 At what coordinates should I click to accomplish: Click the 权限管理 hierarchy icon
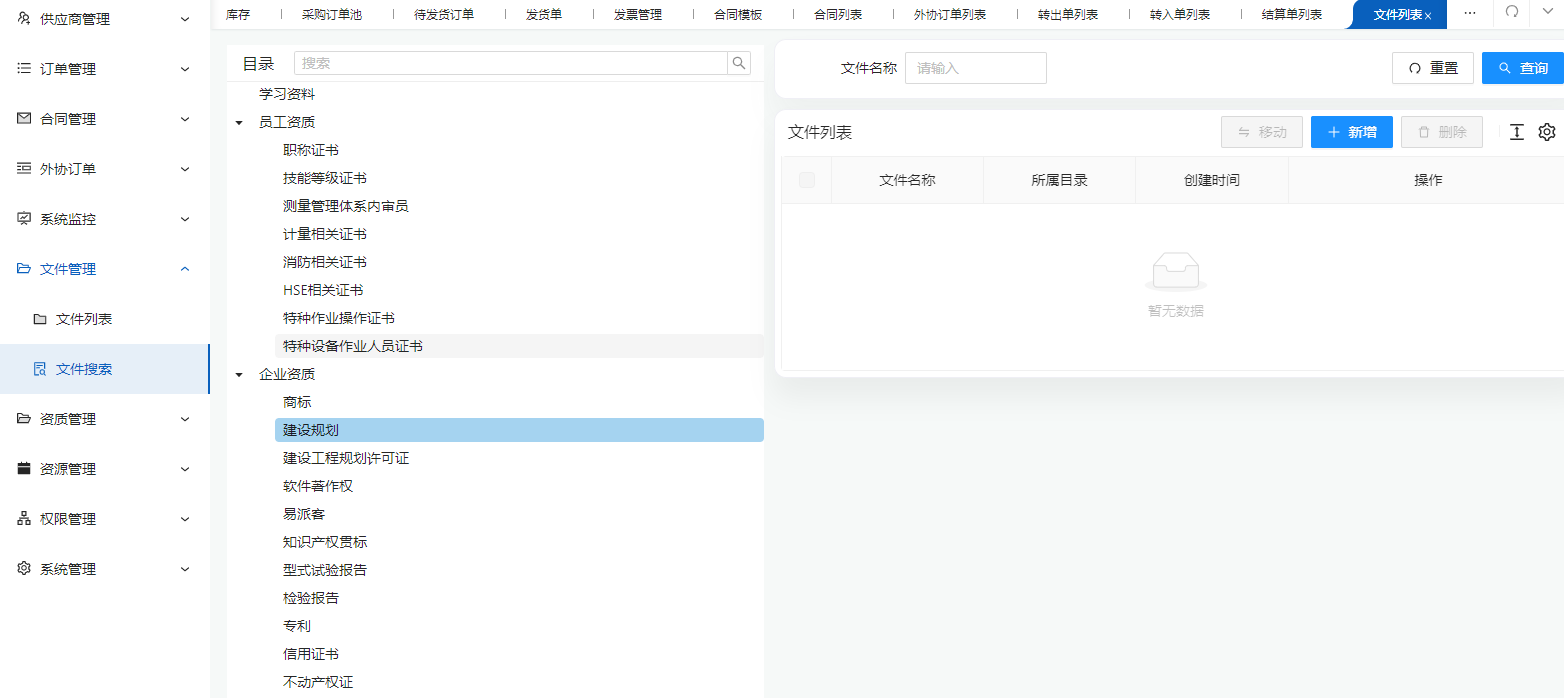pos(24,519)
